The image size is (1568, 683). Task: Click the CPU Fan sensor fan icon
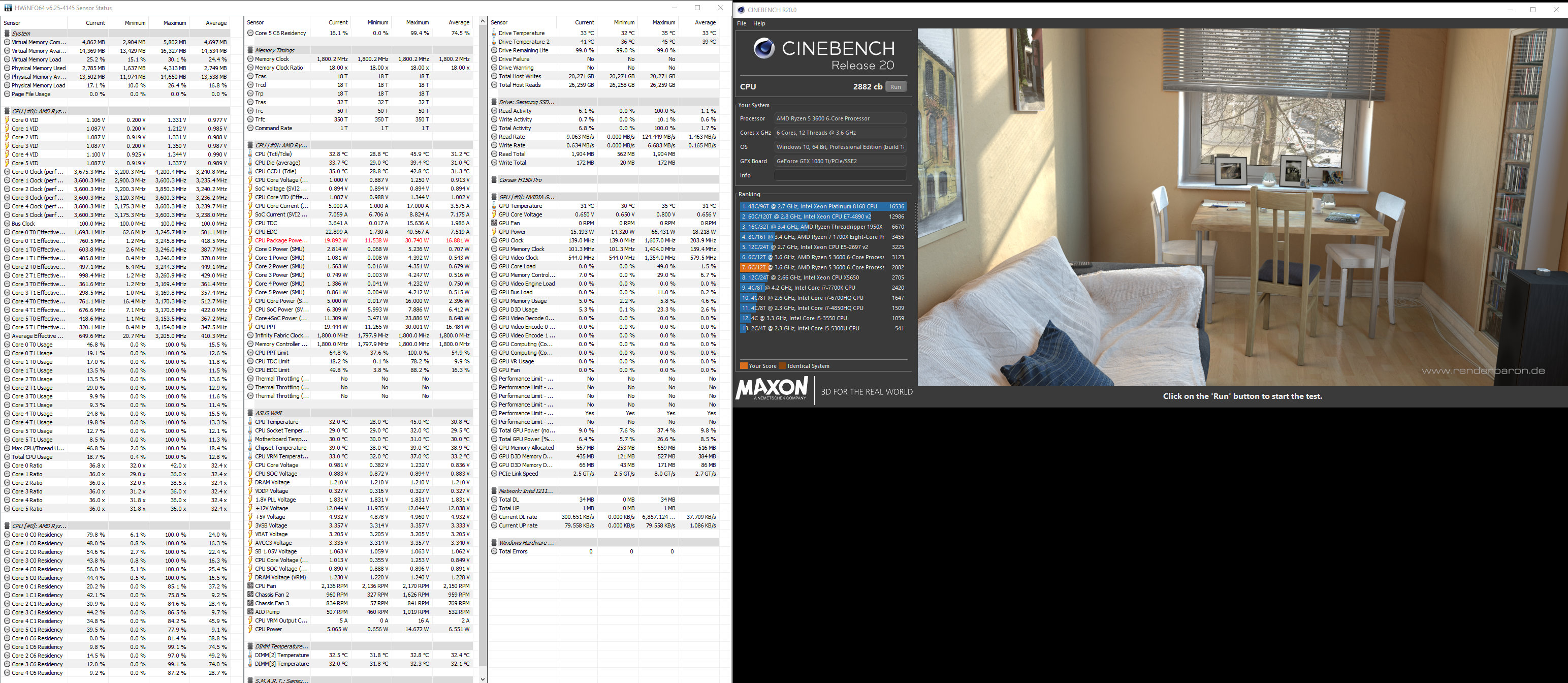point(251,585)
